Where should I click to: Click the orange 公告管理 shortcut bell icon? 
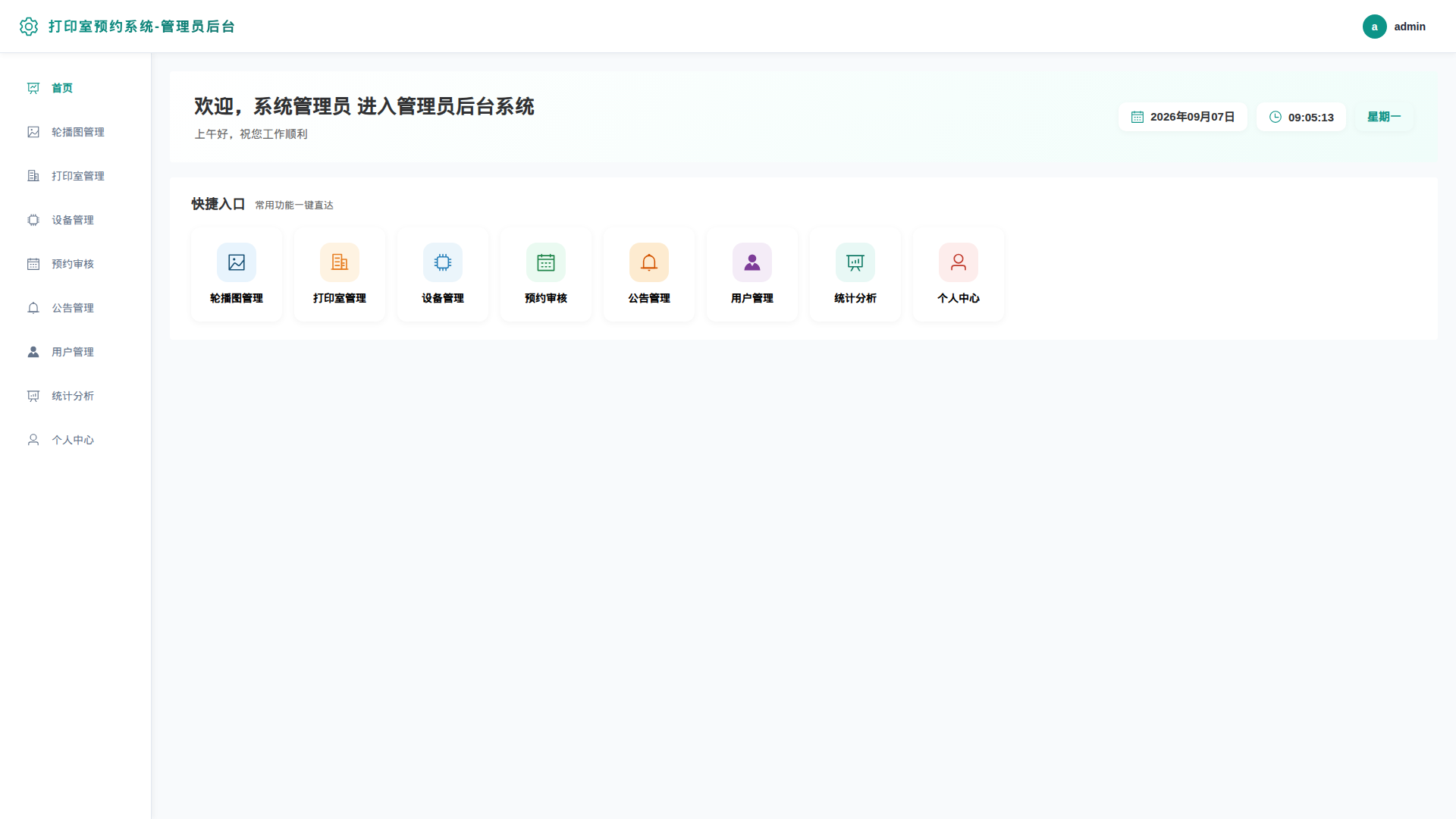[649, 262]
